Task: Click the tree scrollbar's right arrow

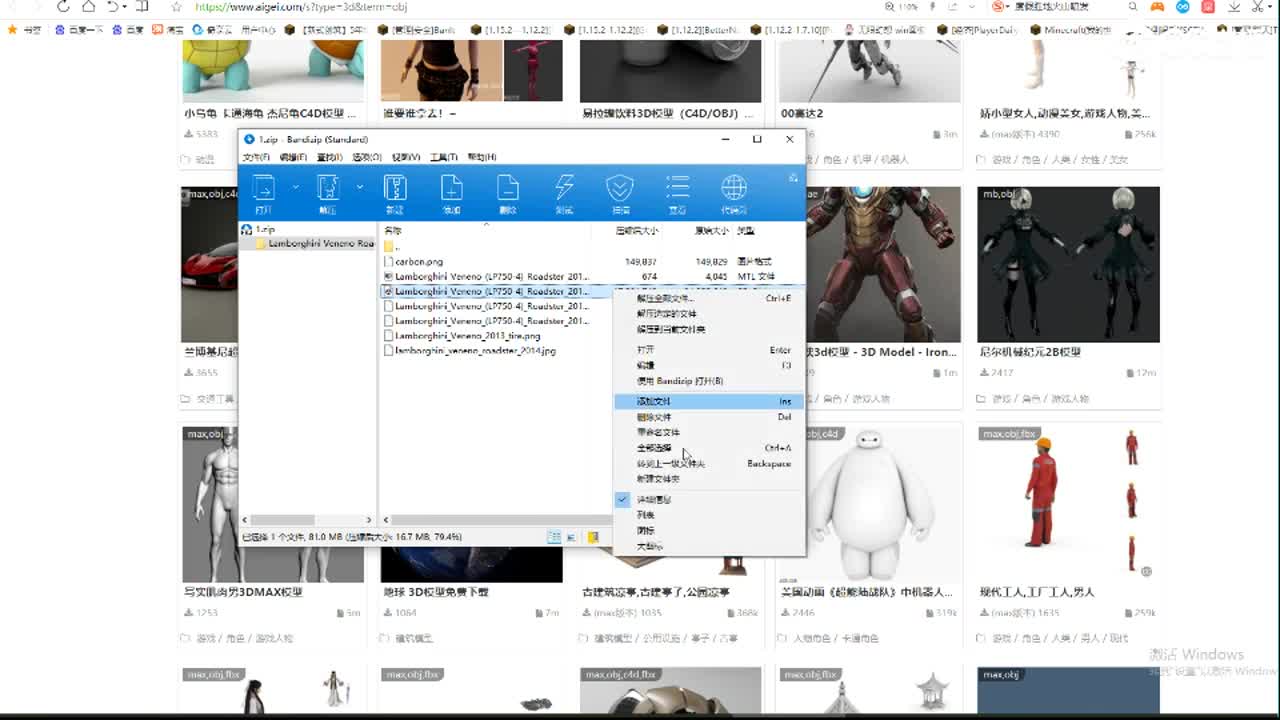Action: pyautogui.click(x=369, y=520)
